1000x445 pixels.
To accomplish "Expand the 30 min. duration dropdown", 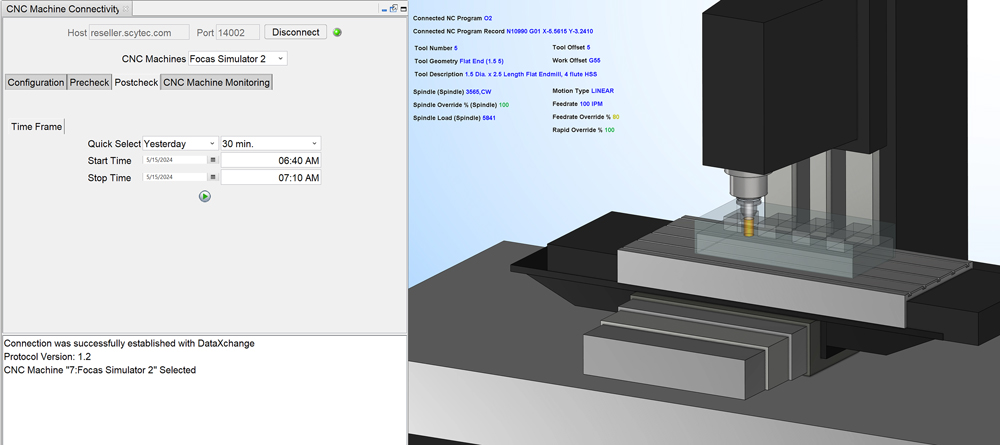I will [x=271, y=143].
